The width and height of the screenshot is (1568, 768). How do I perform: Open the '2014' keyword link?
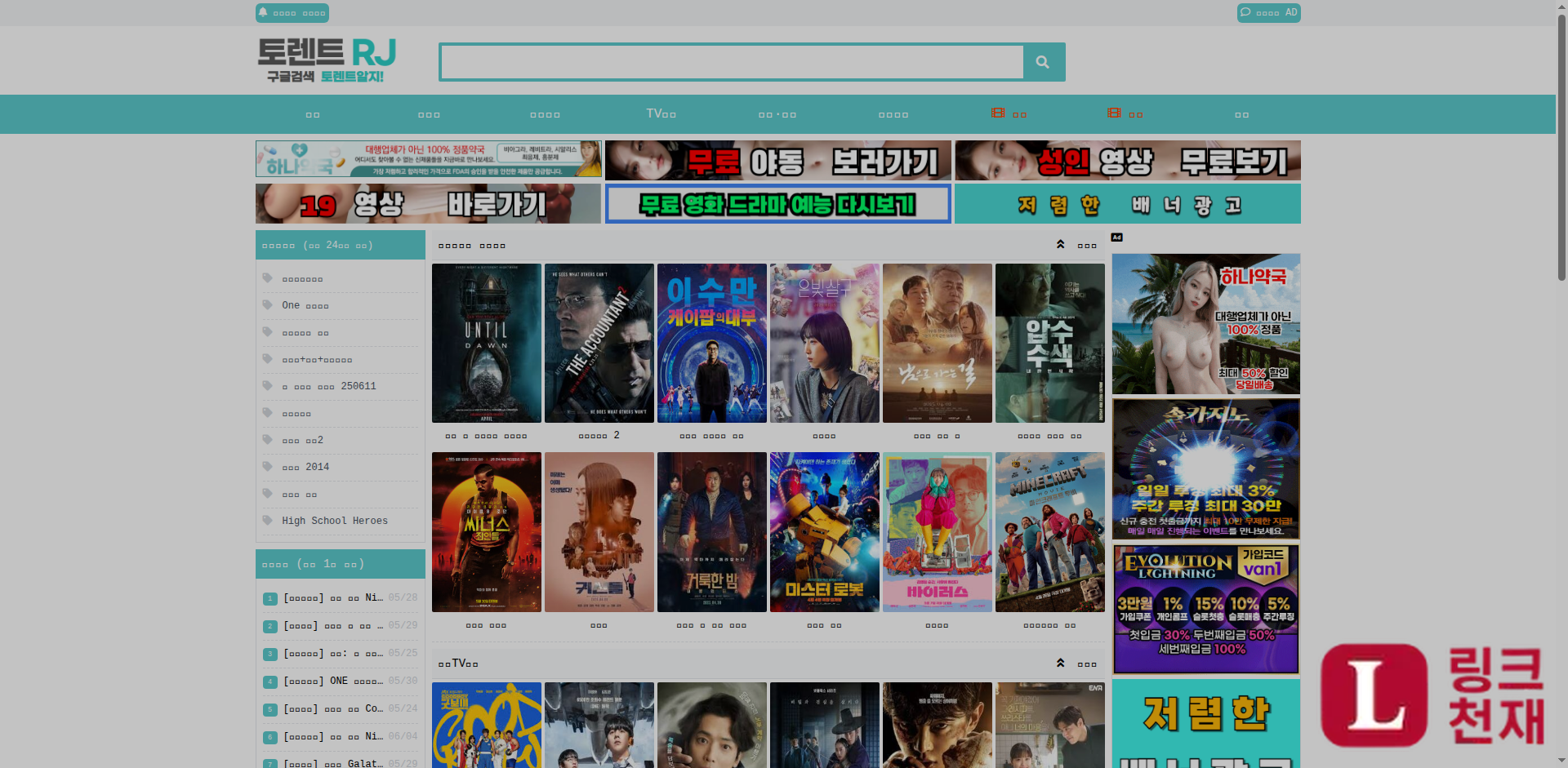tap(305, 467)
